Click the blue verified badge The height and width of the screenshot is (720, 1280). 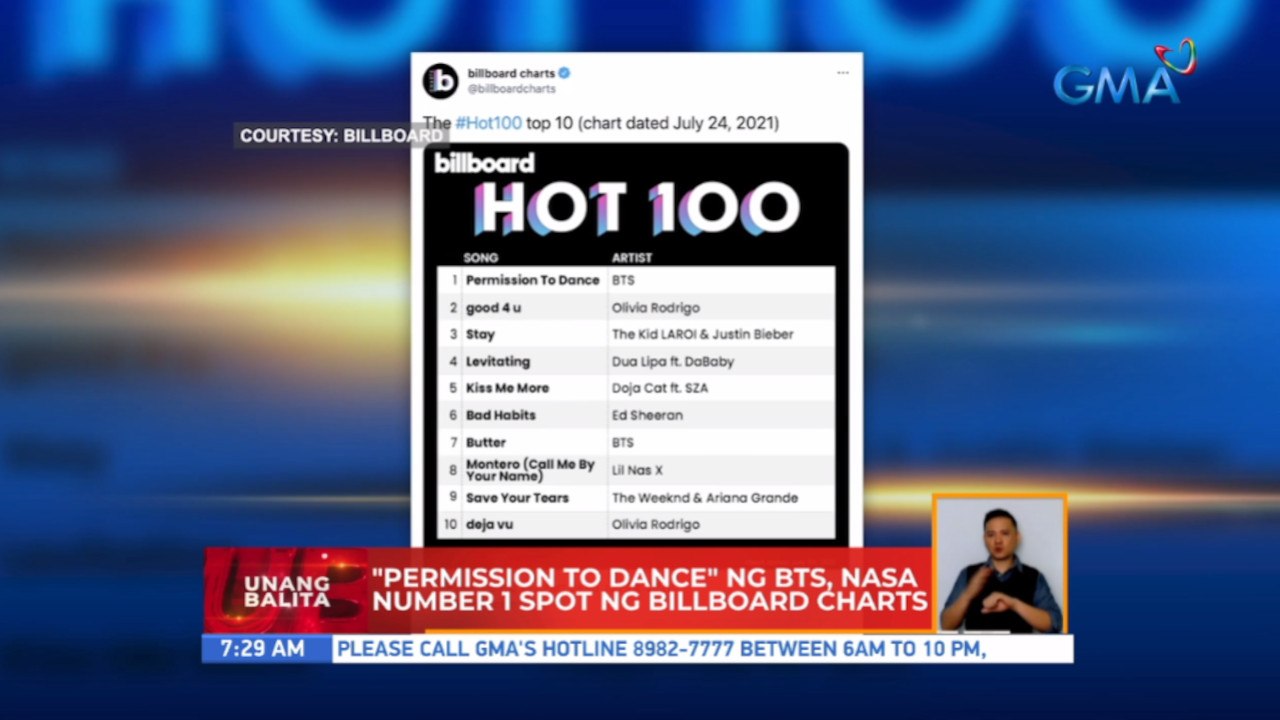(564, 73)
